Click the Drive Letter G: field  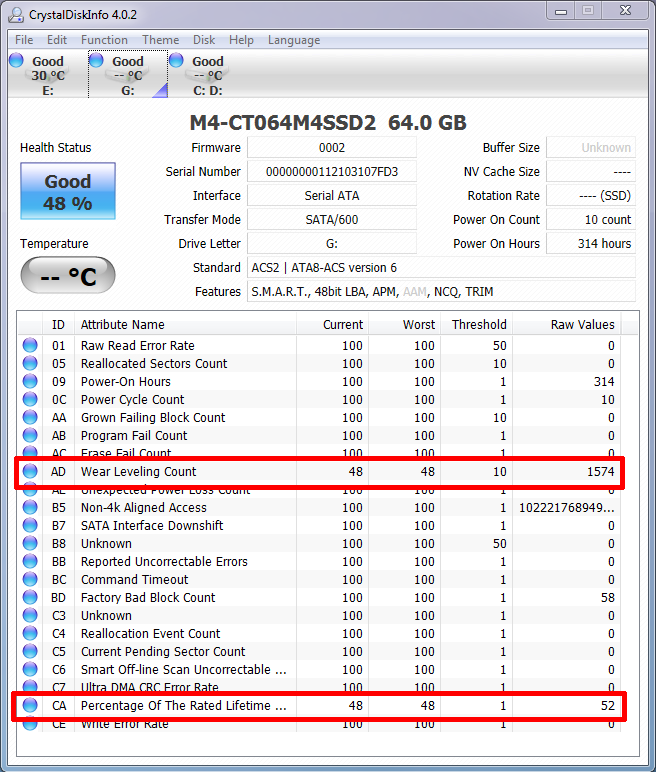pos(332,244)
